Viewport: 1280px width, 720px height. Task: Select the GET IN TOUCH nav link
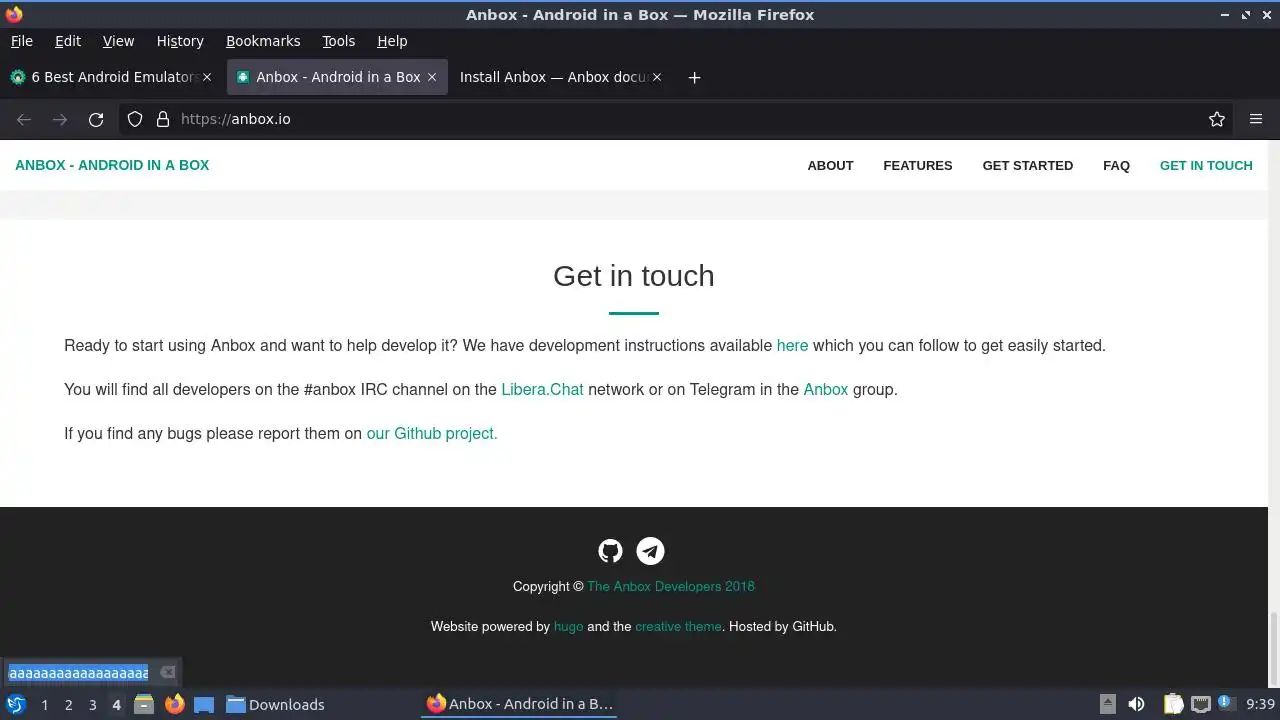pyautogui.click(x=1206, y=166)
